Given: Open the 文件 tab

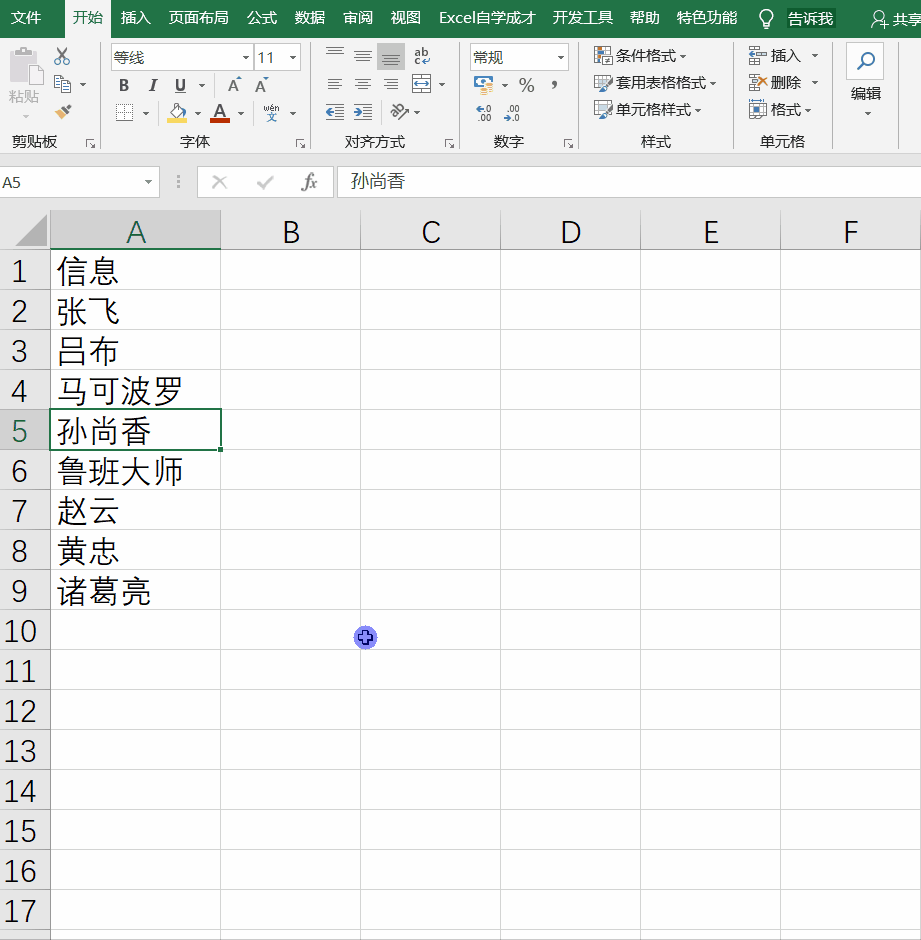Looking at the screenshot, I should point(26,18).
